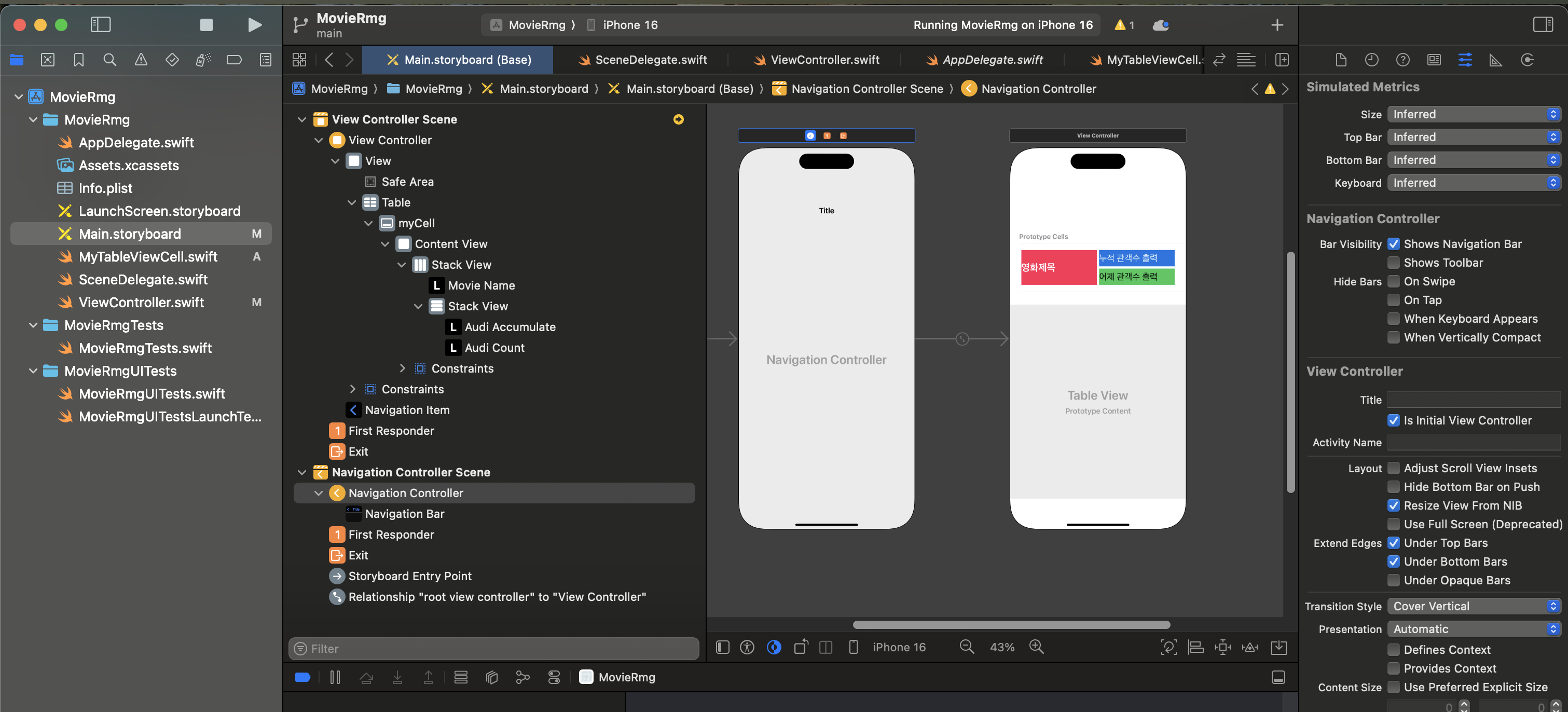Open the Presentation dropdown
This screenshot has height=712, width=1568.
[1474, 629]
